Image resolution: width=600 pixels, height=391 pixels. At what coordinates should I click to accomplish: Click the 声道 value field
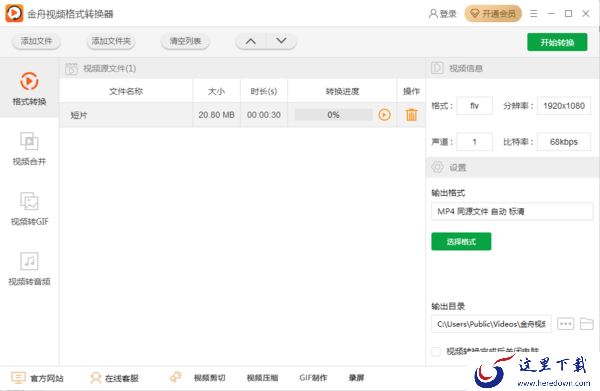tap(474, 142)
